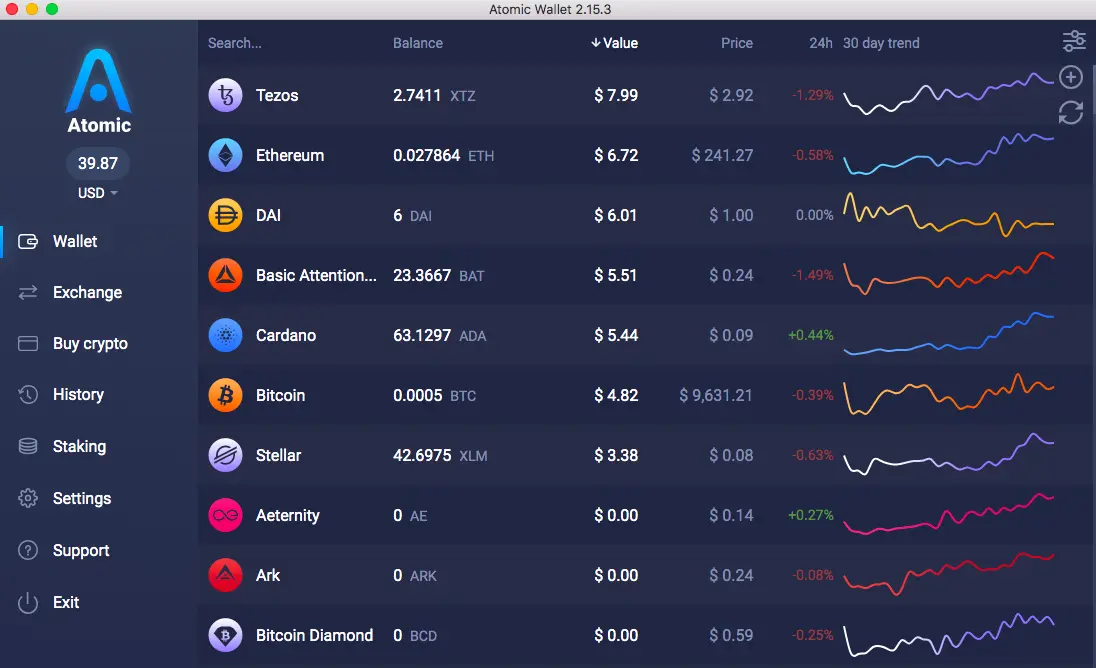
Task: Click the 0 ARK balance
Action: pyautogui.click(x=414, y=576)
